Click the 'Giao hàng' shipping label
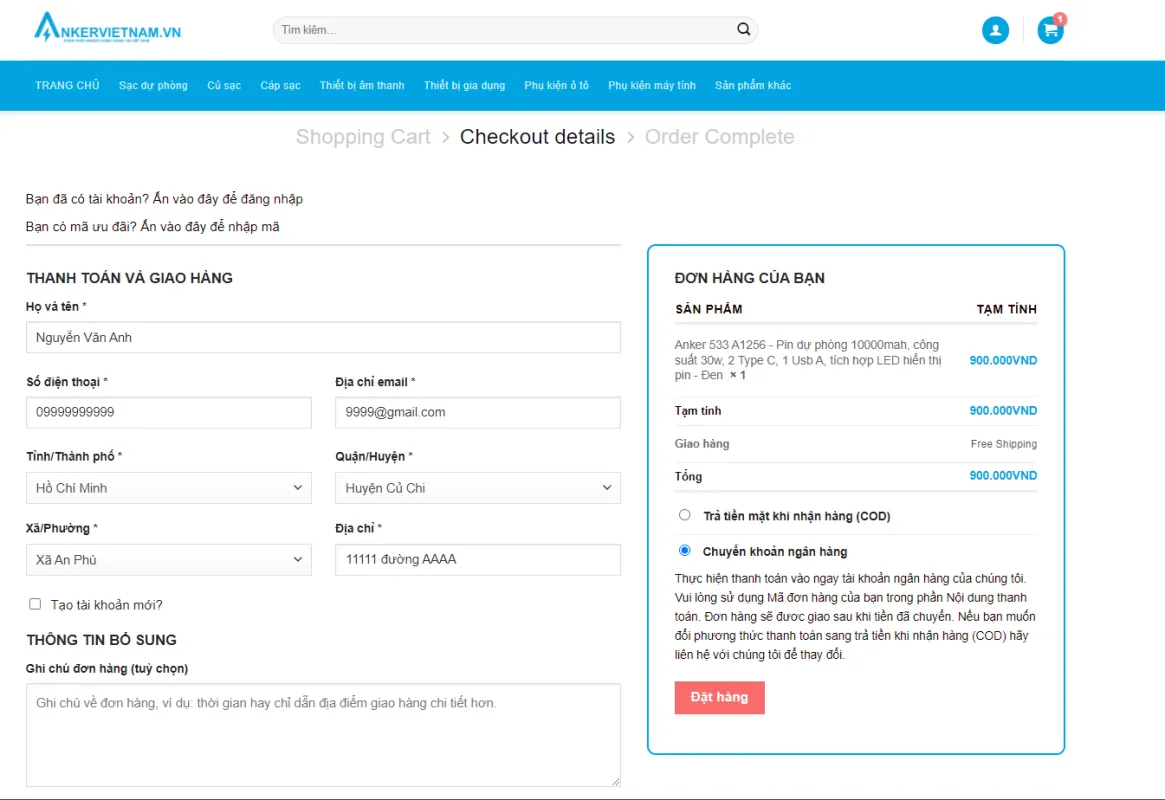Viewport: 1165px width, 800px height. tap(702, 443)
